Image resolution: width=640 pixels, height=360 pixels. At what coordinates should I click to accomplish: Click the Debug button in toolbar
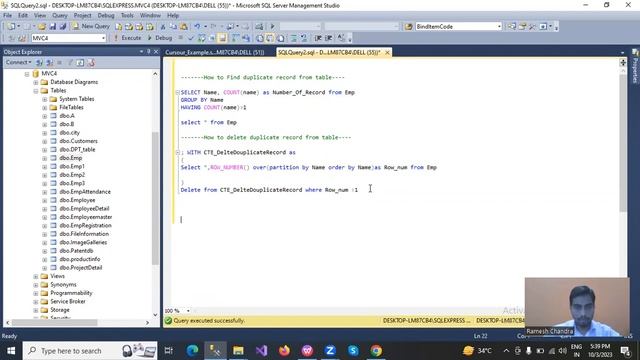click(x=159, y=38)
